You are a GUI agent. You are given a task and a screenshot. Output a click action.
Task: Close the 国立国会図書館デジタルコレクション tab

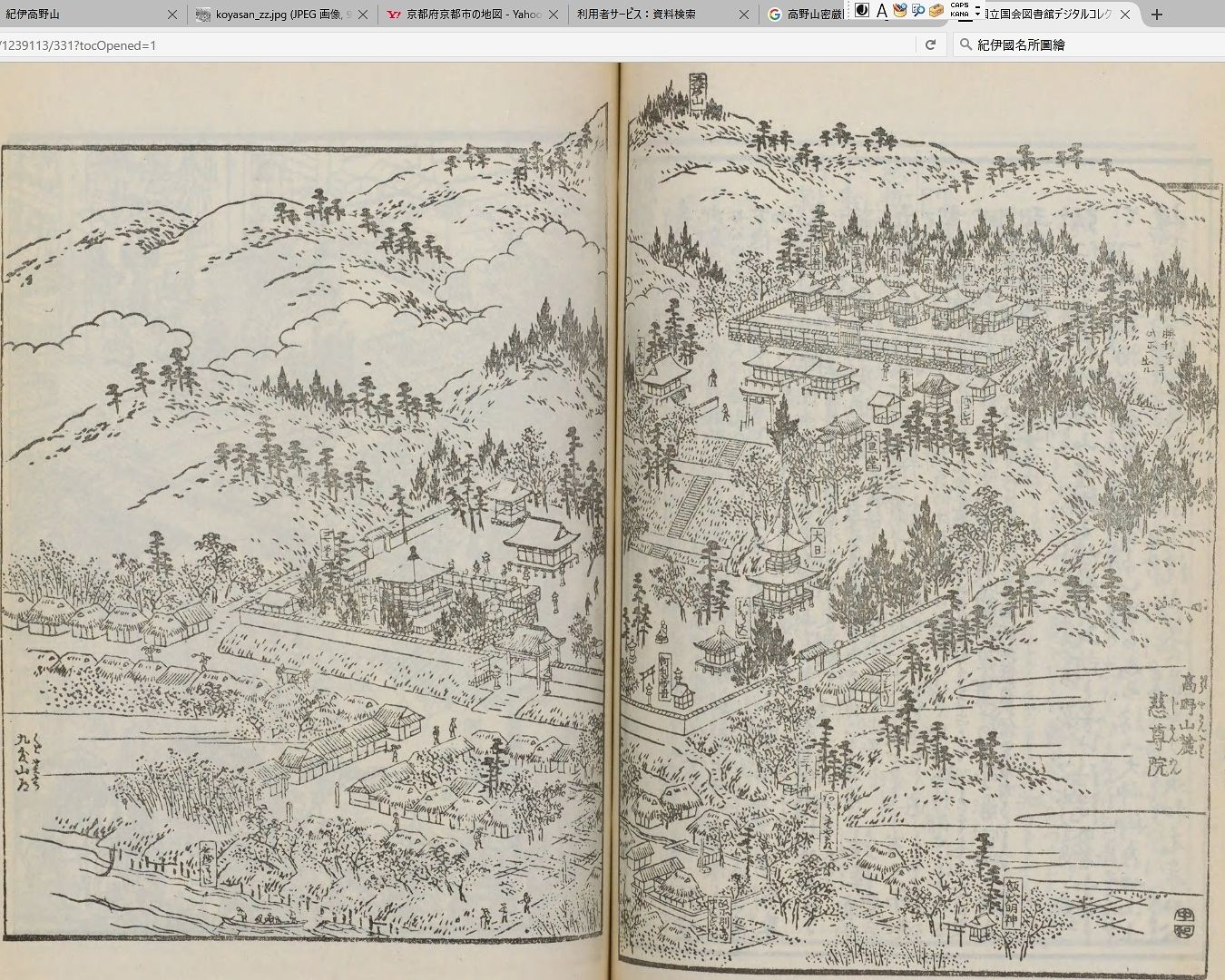tap(1126, 15)
